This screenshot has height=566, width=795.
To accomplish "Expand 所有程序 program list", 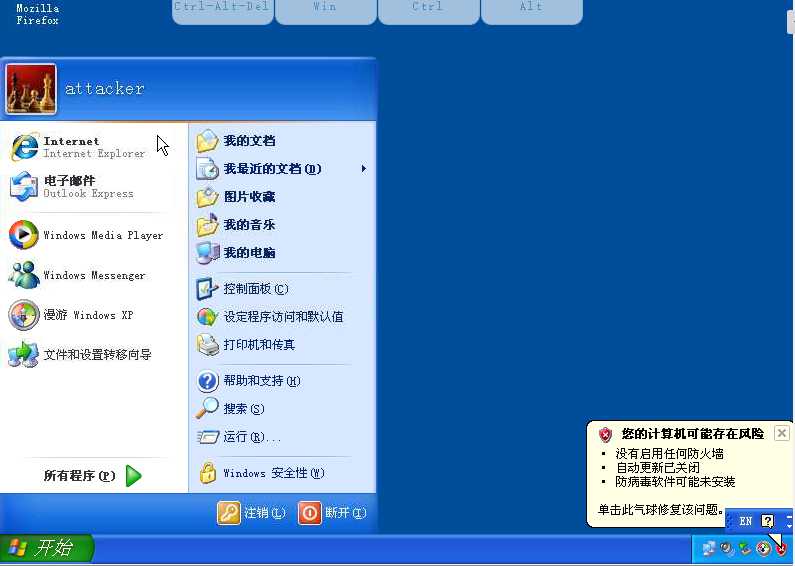I will tap(94, 475).
